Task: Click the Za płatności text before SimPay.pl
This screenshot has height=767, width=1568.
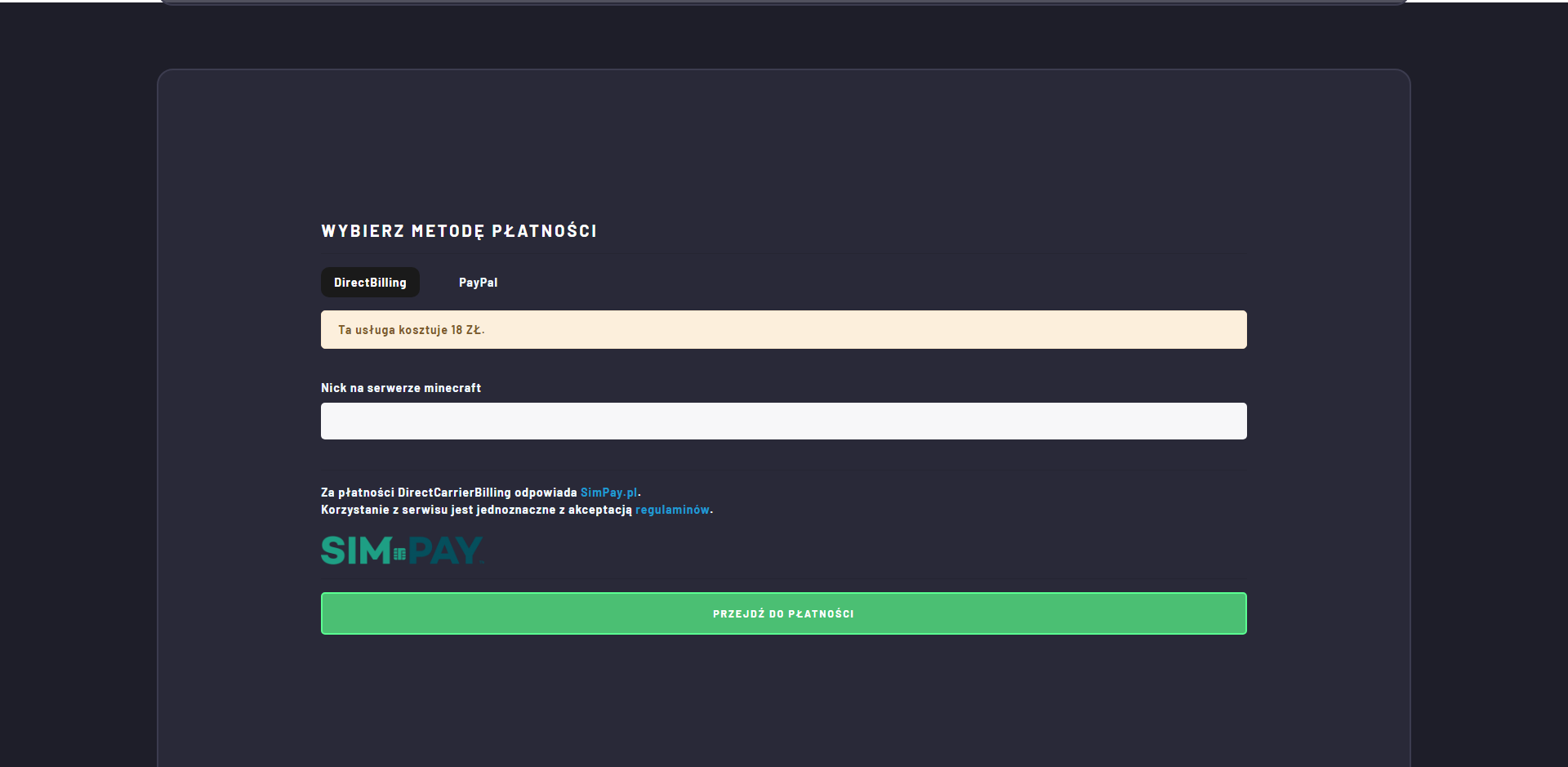Action: tap(357, 493)
